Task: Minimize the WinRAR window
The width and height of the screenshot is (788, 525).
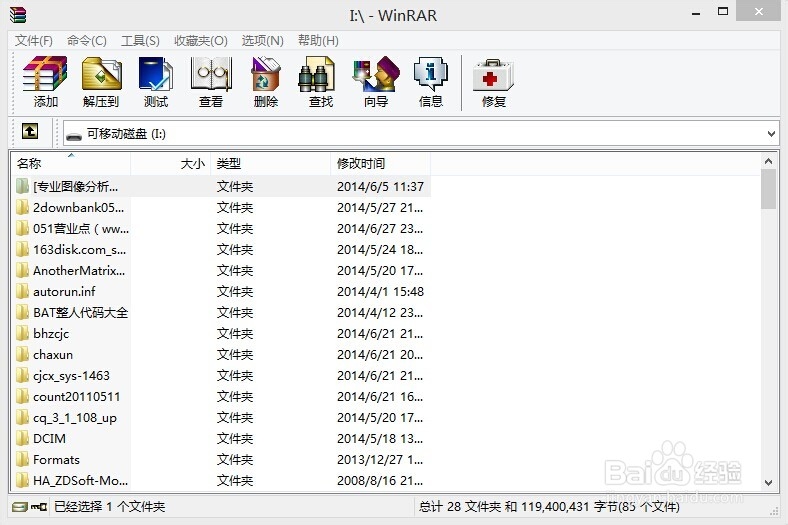Action: [x=696, y=13]
